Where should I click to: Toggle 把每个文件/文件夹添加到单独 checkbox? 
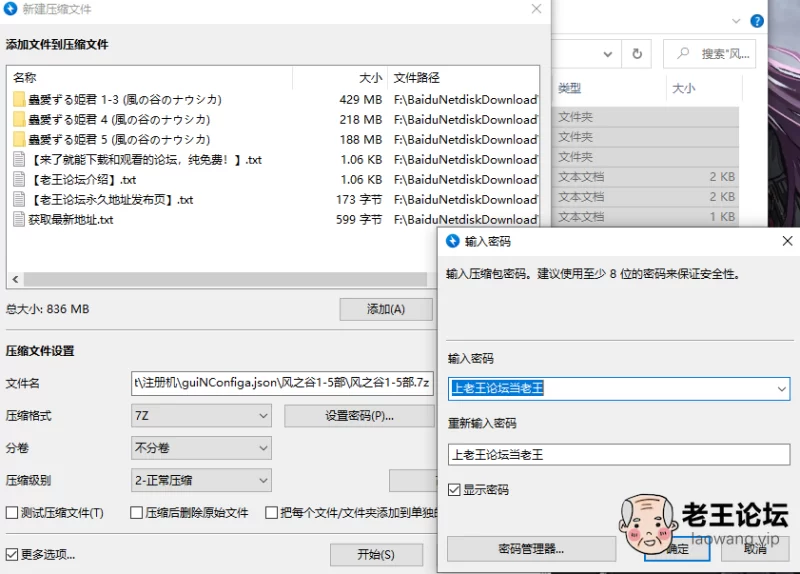pyautogui.click(x=271, y=512)
